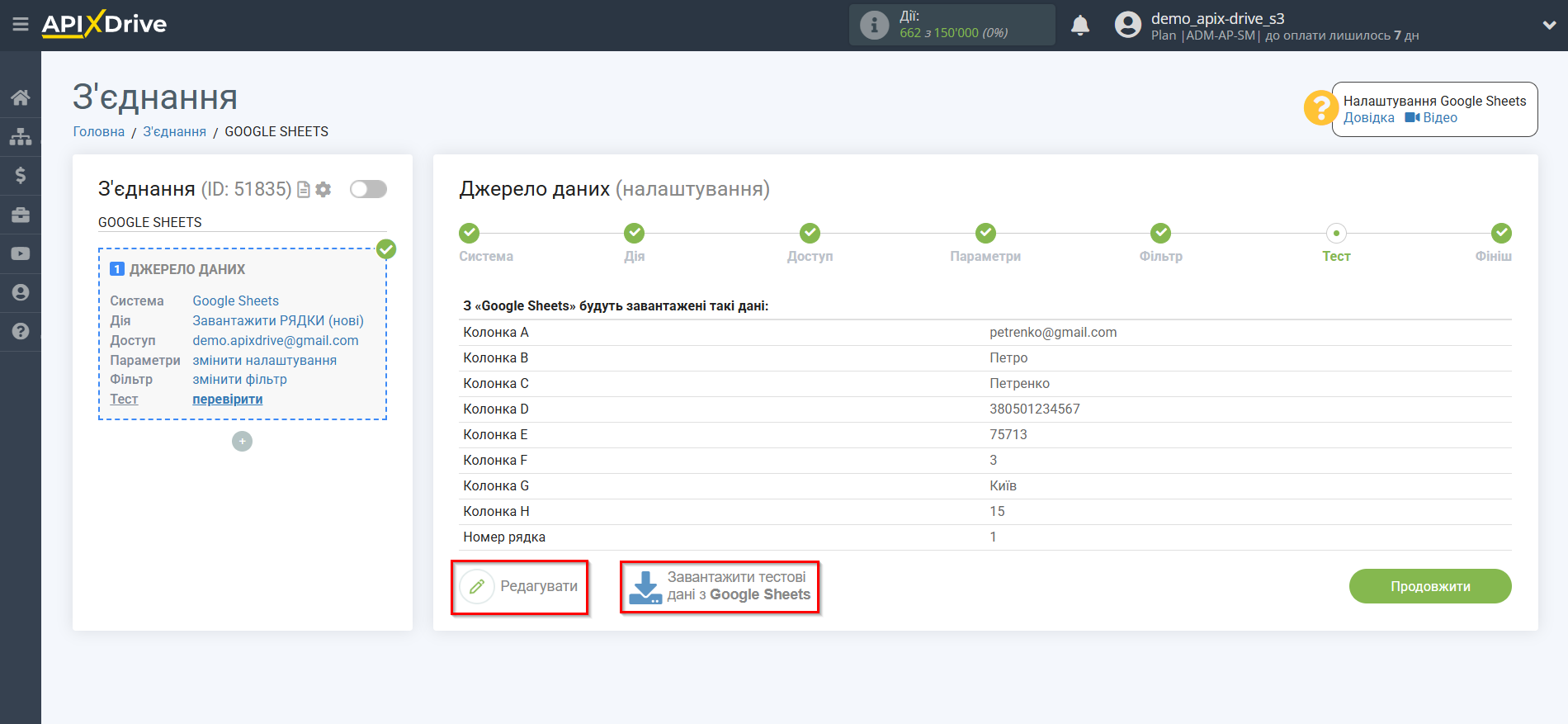The width and height of the screenshot is (1568, 724).
Task: Click the Номер рядка label
Action: point(504,537)
